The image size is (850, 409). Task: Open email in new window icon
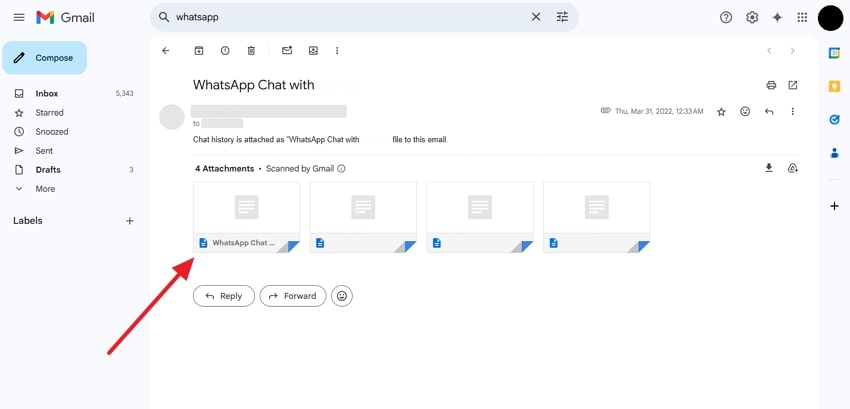pyautogui.click(x=793, y=85)
